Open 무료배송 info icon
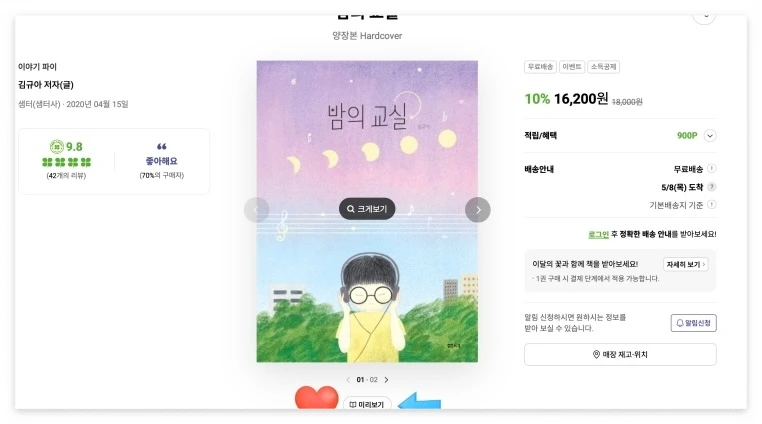The width and height of the screenshot is (762, 424). [711, 169]
